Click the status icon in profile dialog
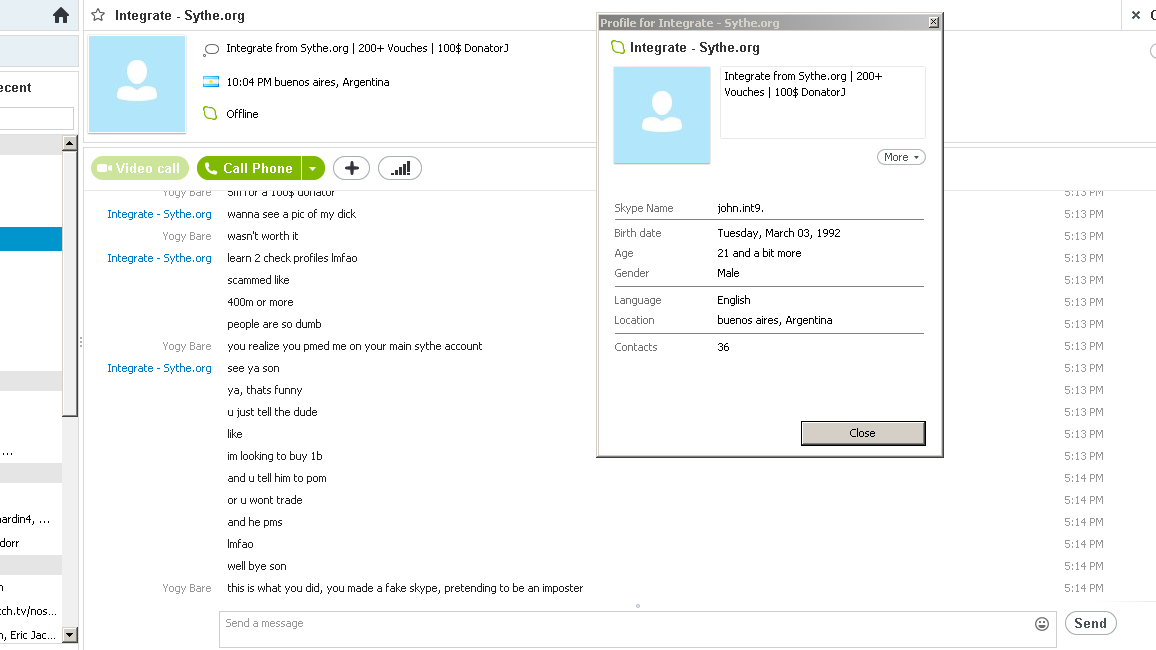1156x650 pixels. (618, 47)
